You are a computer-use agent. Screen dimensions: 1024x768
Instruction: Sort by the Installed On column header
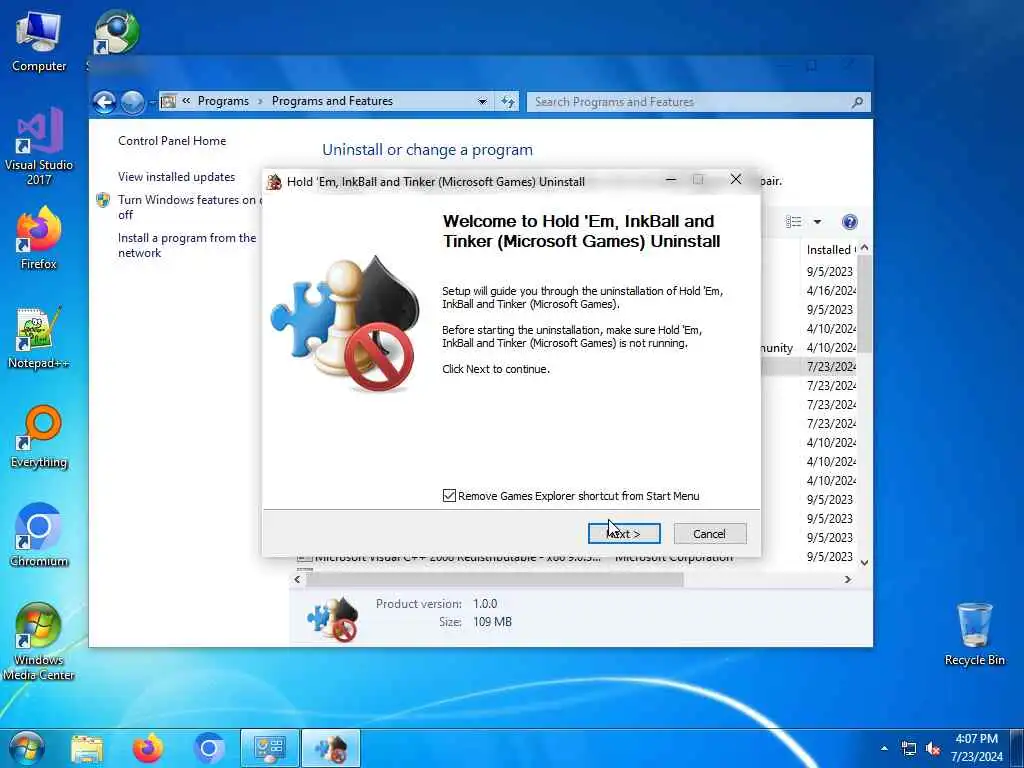[831, 249]
